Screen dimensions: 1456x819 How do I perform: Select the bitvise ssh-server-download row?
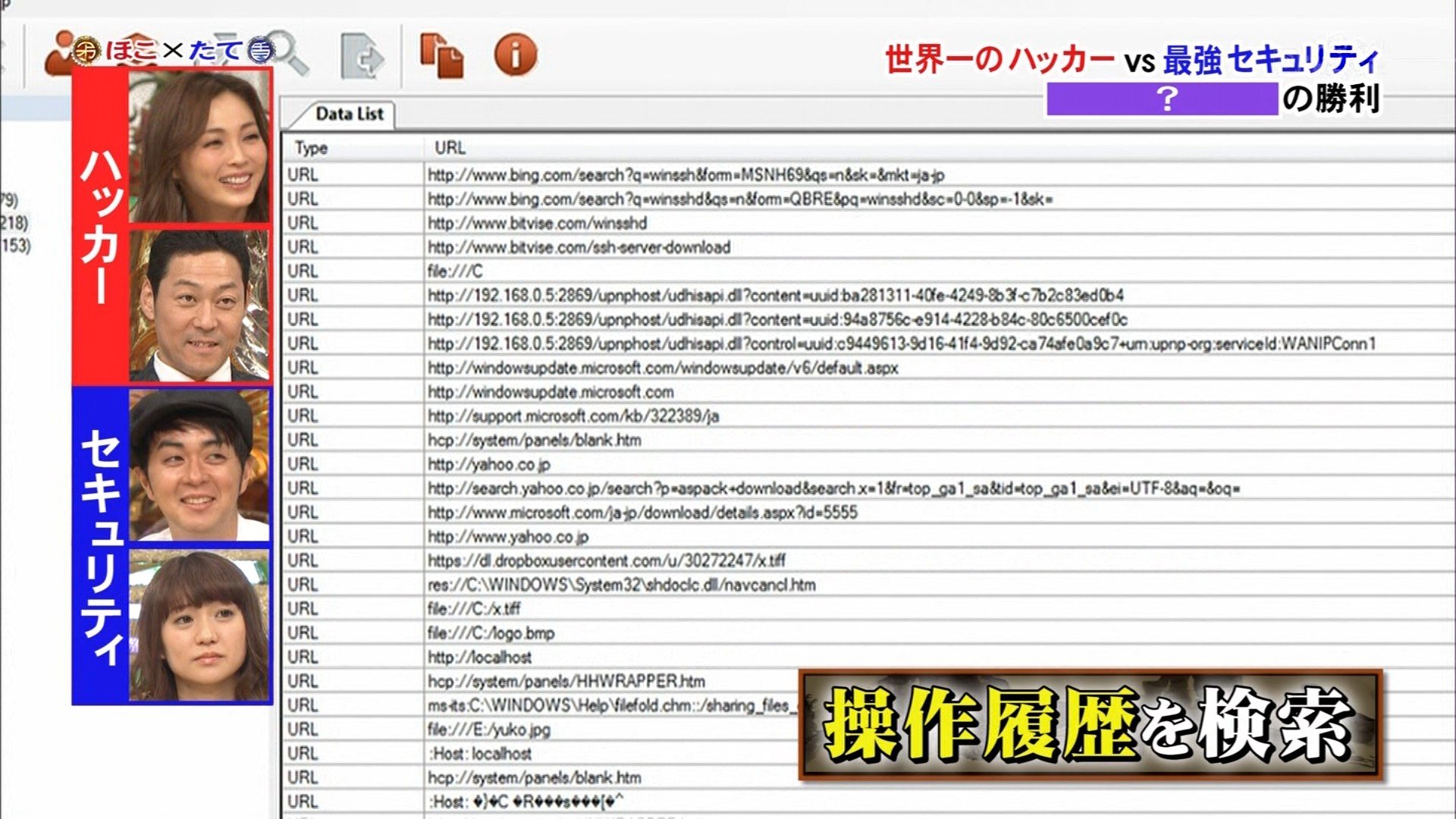(x=579, y=247)
